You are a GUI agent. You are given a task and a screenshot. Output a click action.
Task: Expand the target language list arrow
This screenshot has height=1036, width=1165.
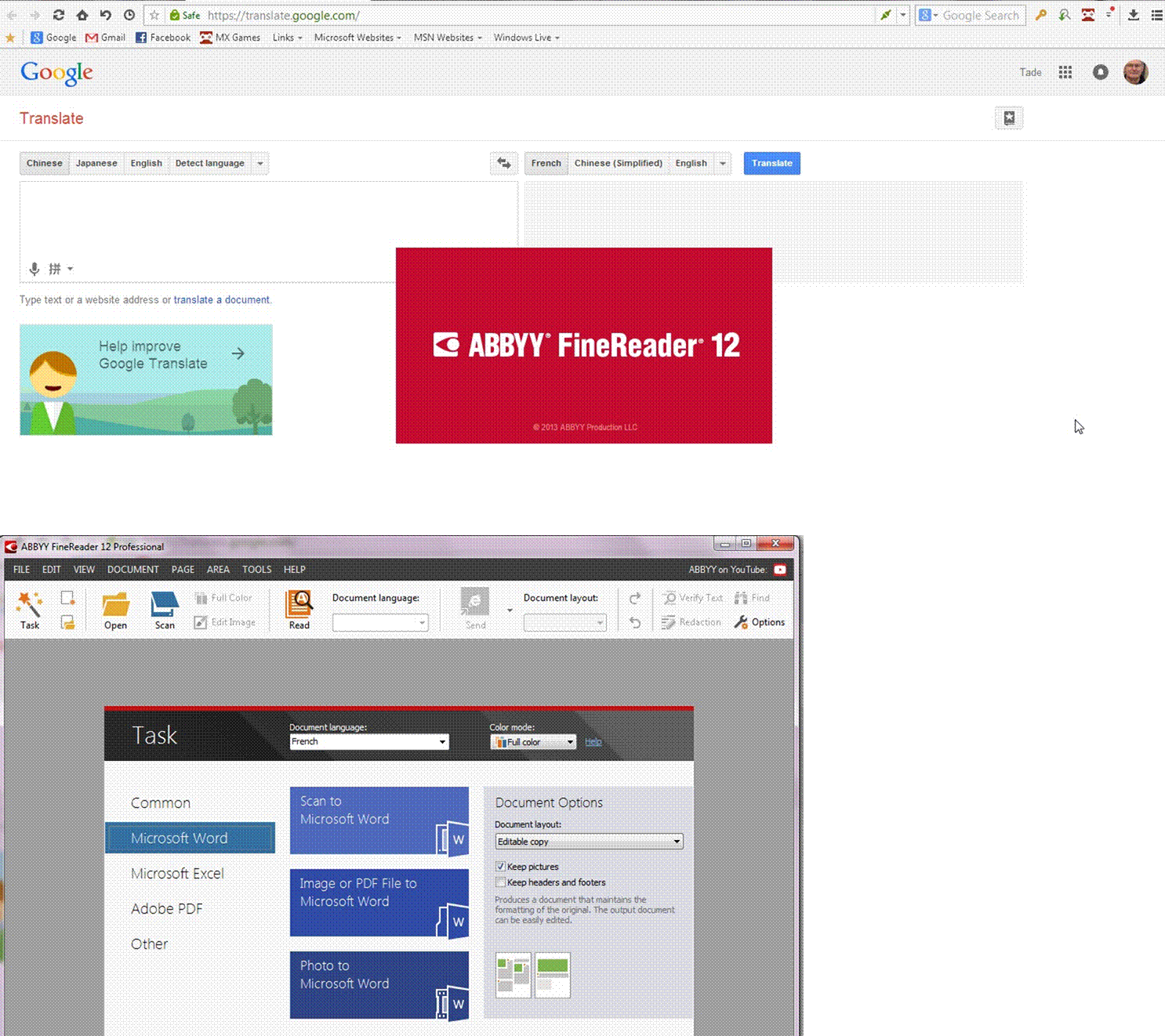point(723,163)
